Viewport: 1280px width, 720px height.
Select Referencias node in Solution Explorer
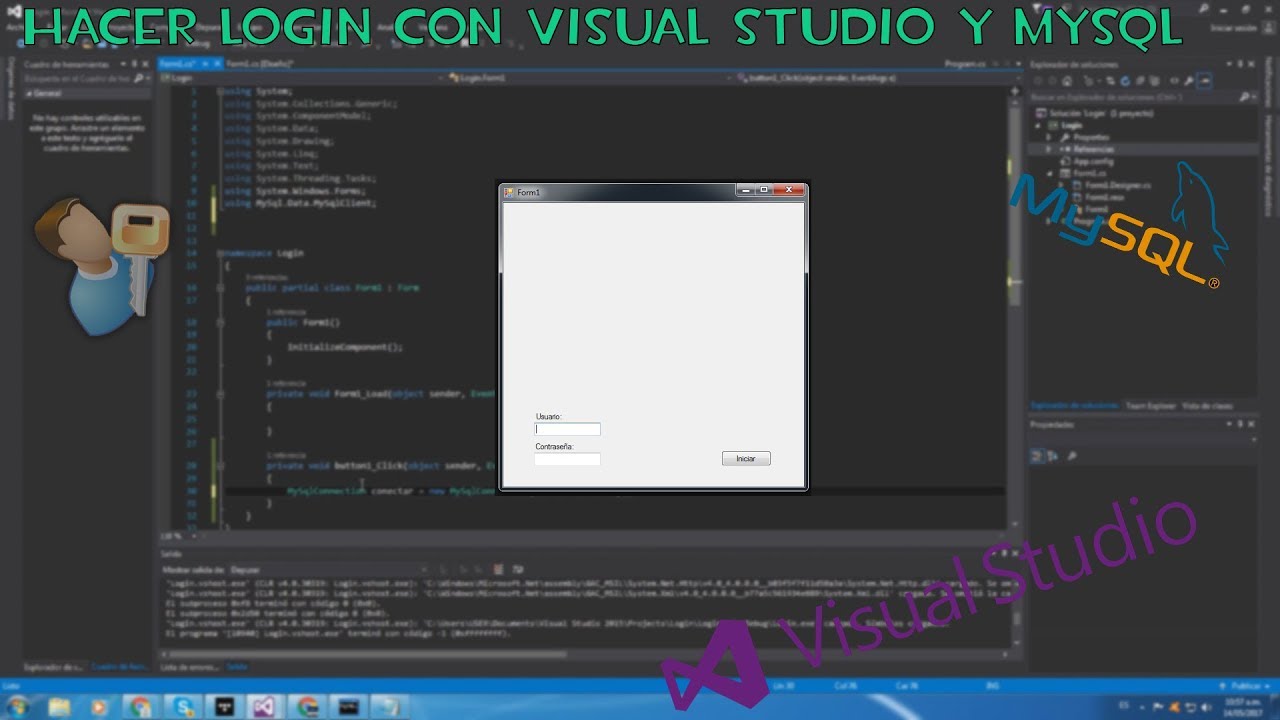tap(1086, 149)
